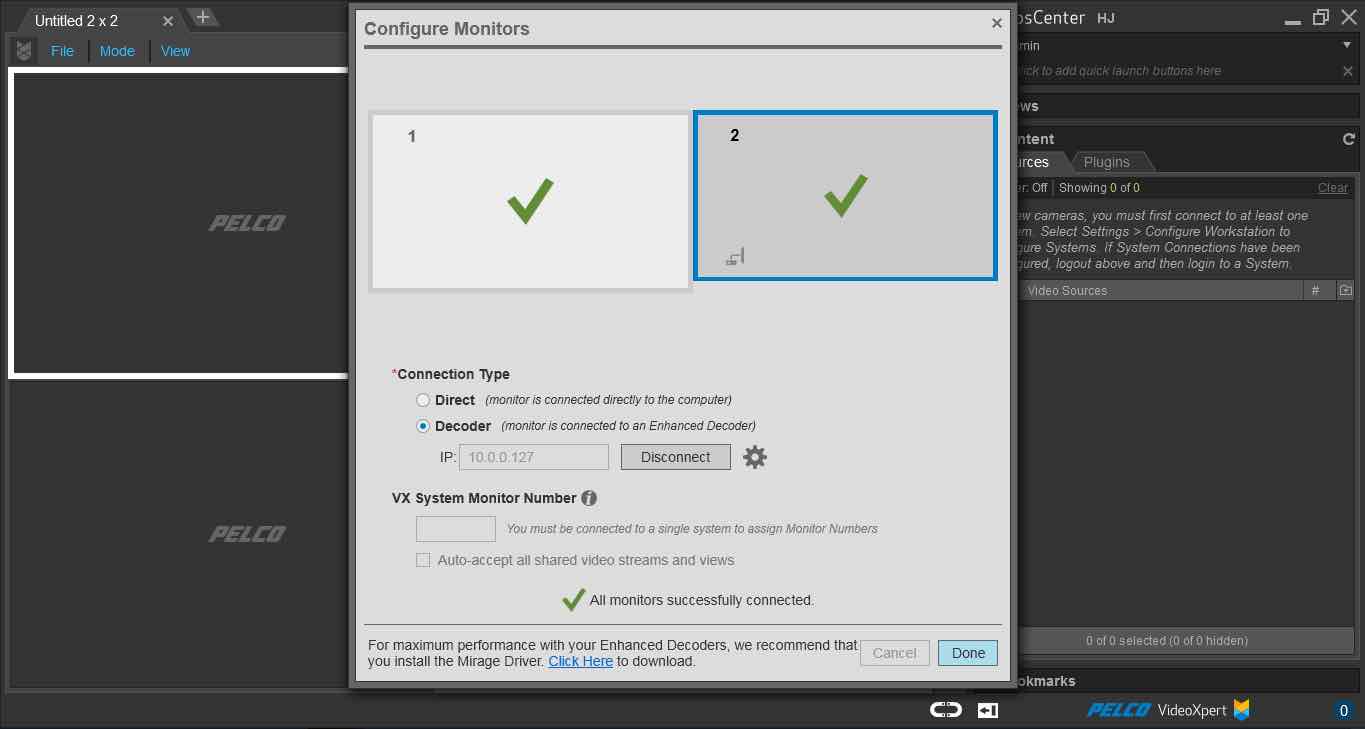Click Done to close Configure Monitors
This screenshot has height=729, width=1365.
[x=967, y=652]
